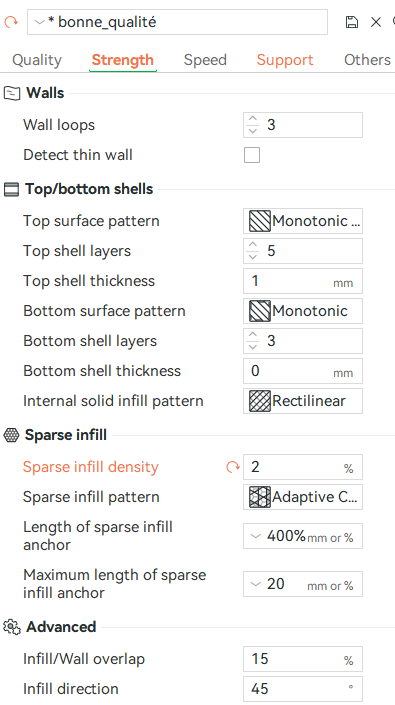Increase Wall loops with up arrow
This screenshot has width=395, height=705.
coord(253,120)
